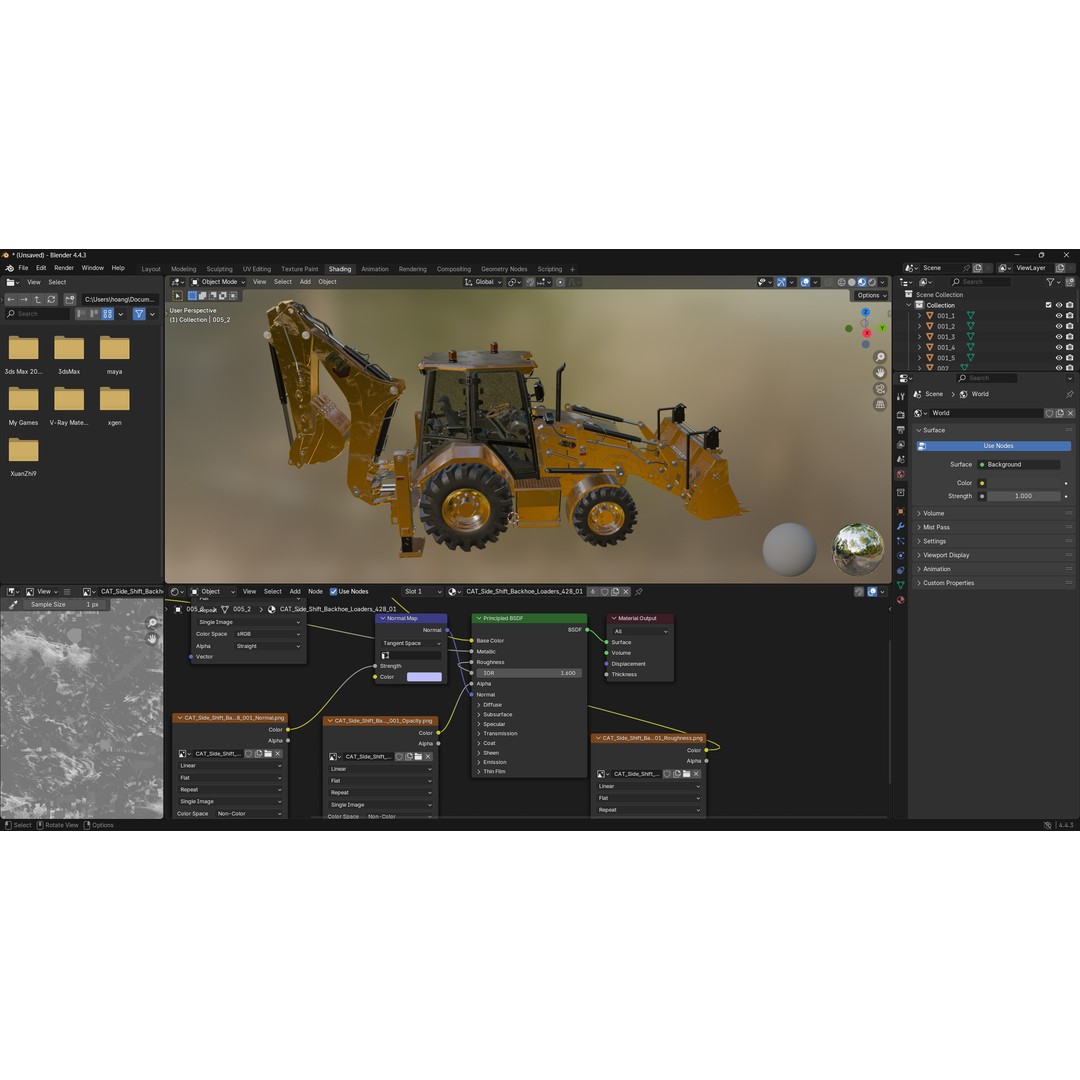Click the pan hand gizmo in viewport
This screenshot has height=1080, width=1080.
coord(880,373)
